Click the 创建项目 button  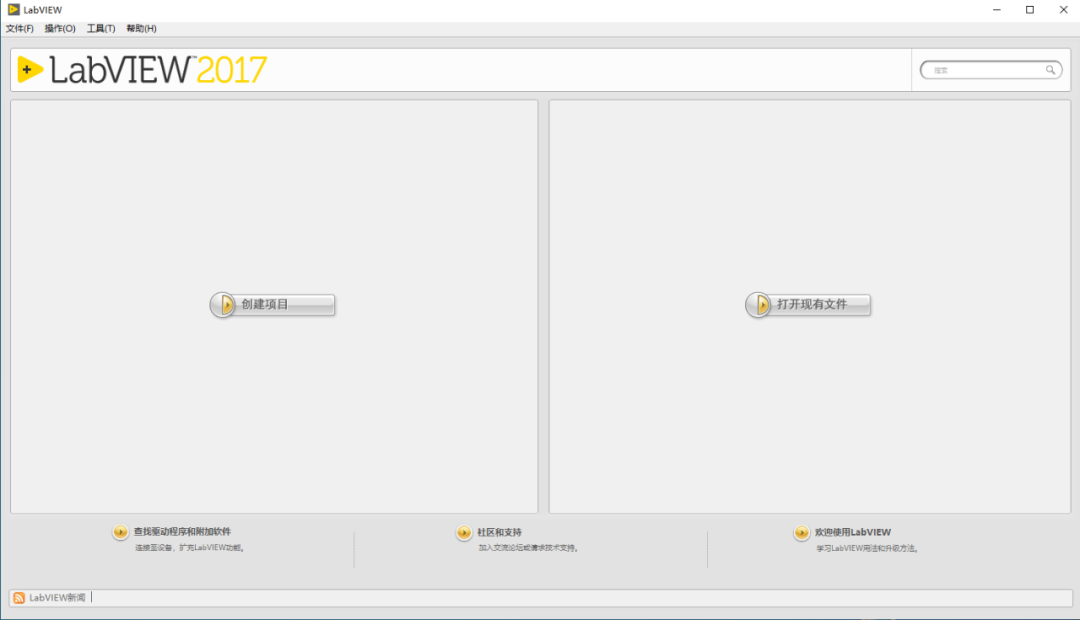click(273, 304)
